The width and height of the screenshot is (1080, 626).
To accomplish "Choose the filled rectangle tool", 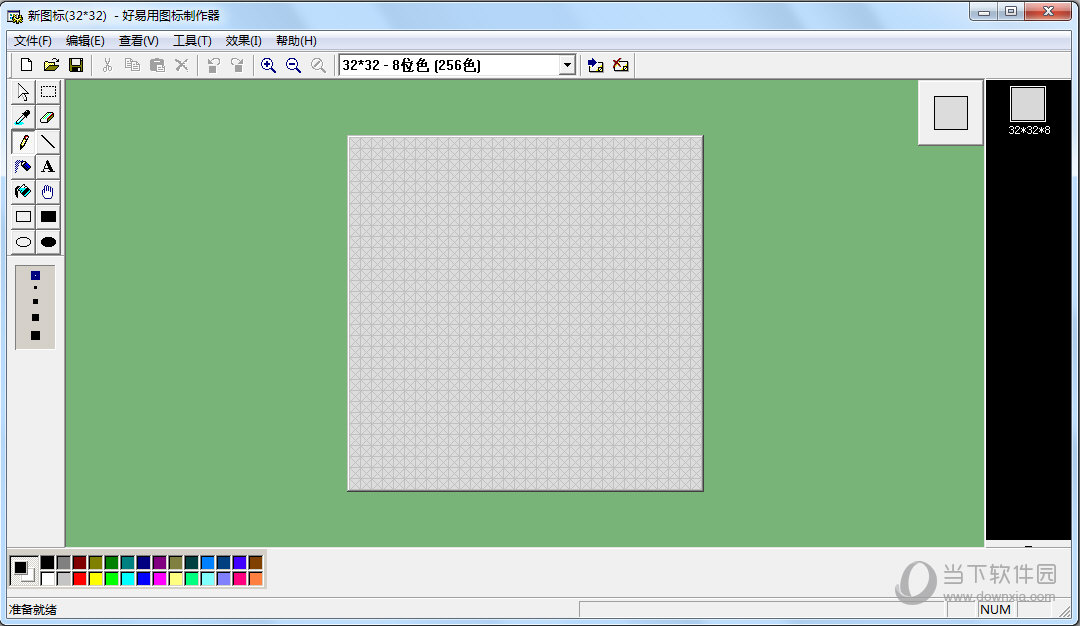I will coord(48,216).
